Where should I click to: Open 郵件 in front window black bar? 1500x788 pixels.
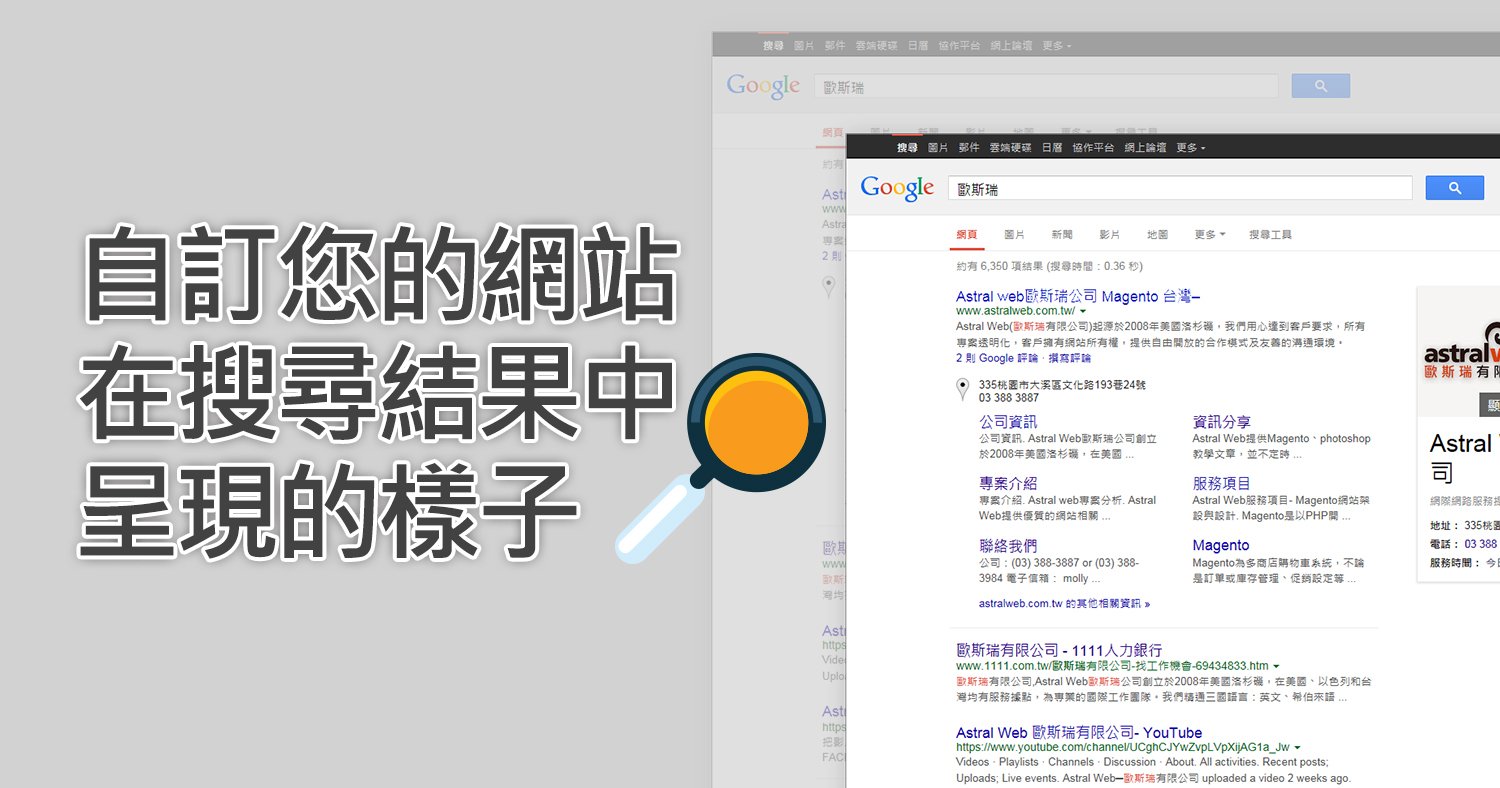(969, 148)
